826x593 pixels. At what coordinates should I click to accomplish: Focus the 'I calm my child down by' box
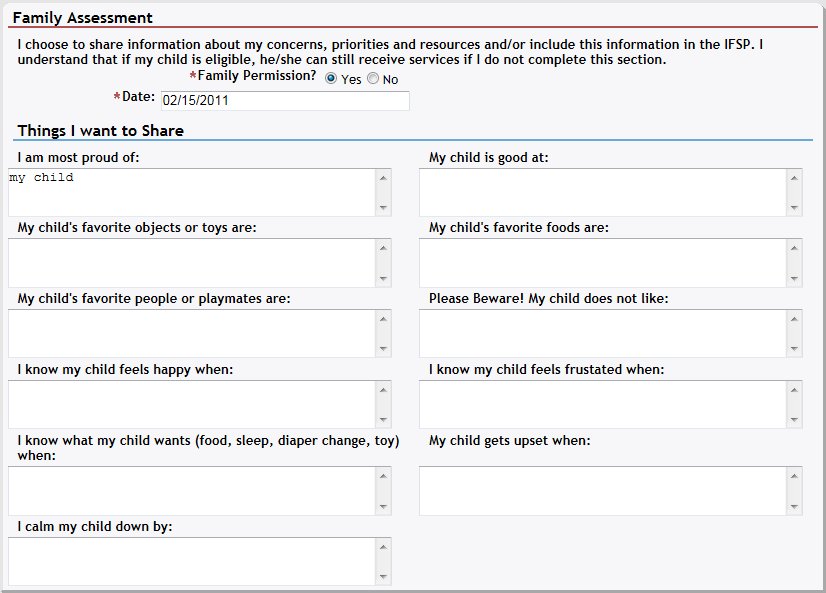tap(191, 561)
